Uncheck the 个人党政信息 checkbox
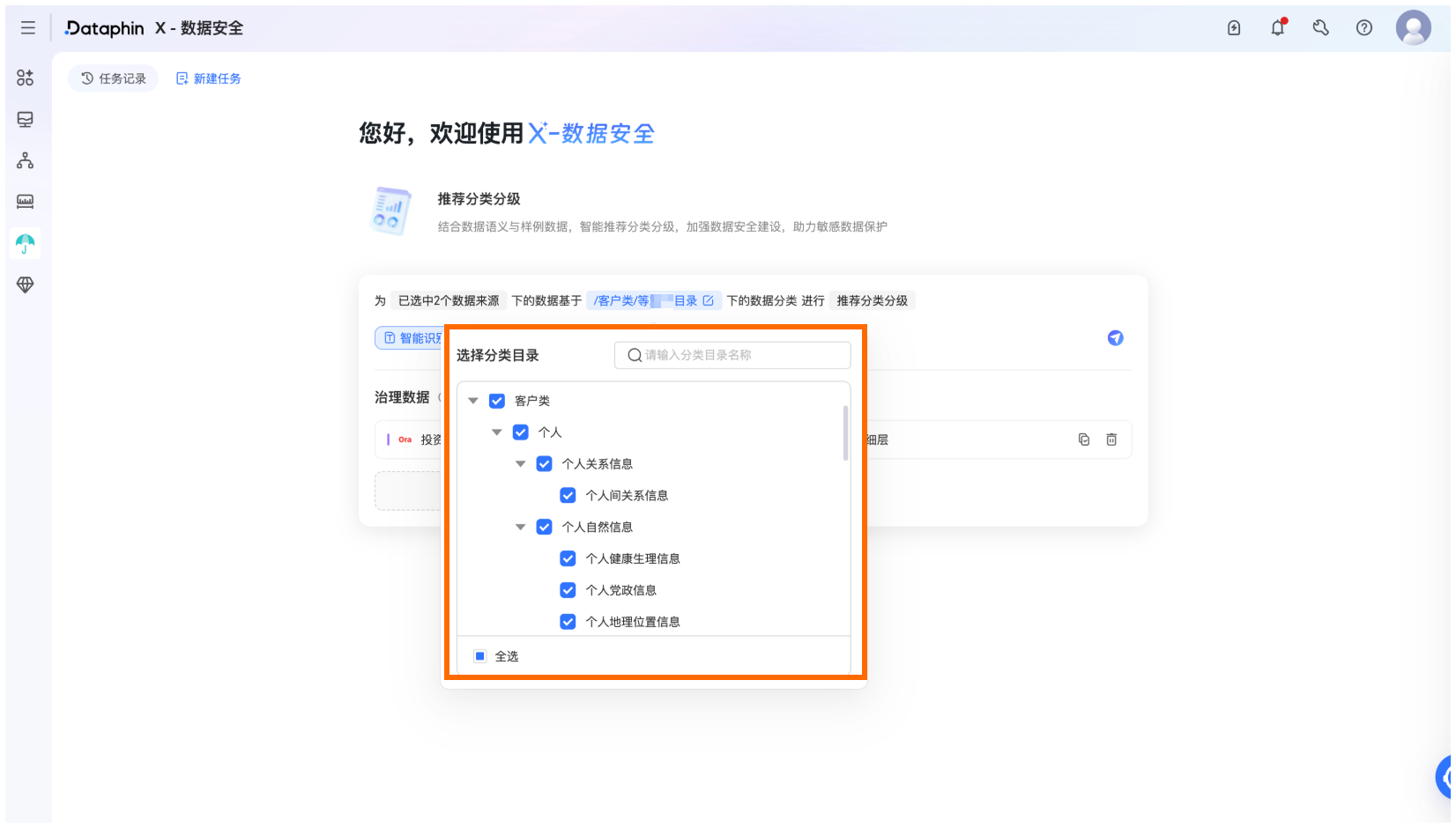Viewport: 1456px width, 828px height. (568, 590)
